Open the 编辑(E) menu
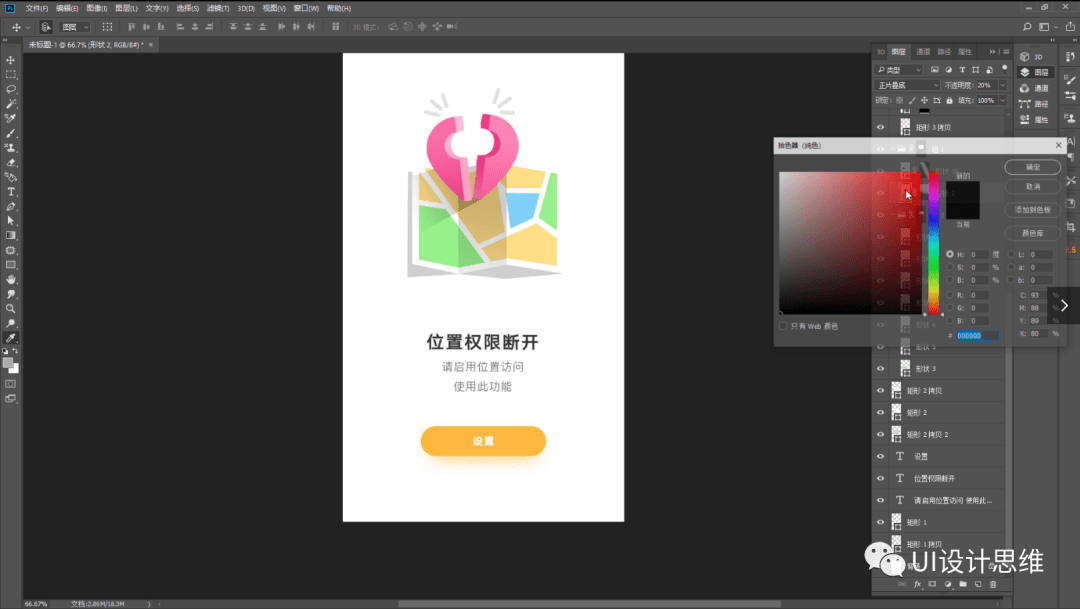 coord(67,8)
